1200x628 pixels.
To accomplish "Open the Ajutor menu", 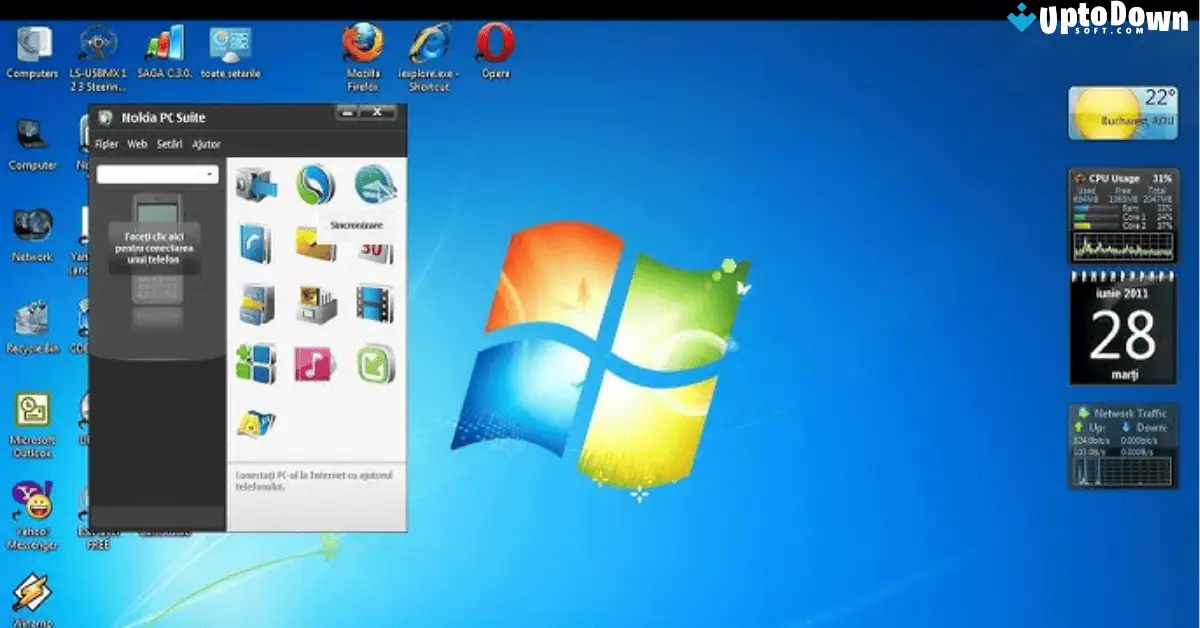I will (x=206, y=144).
